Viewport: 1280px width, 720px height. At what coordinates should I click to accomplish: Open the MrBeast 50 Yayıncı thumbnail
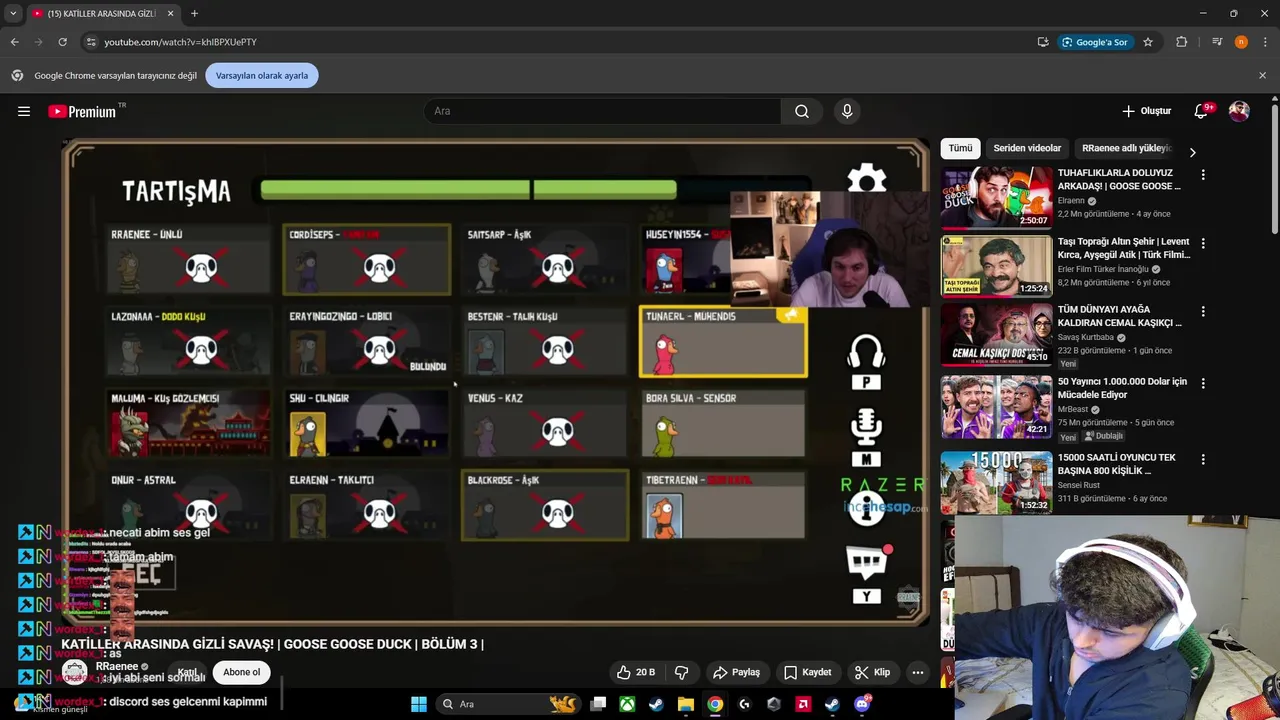point(996,406)
